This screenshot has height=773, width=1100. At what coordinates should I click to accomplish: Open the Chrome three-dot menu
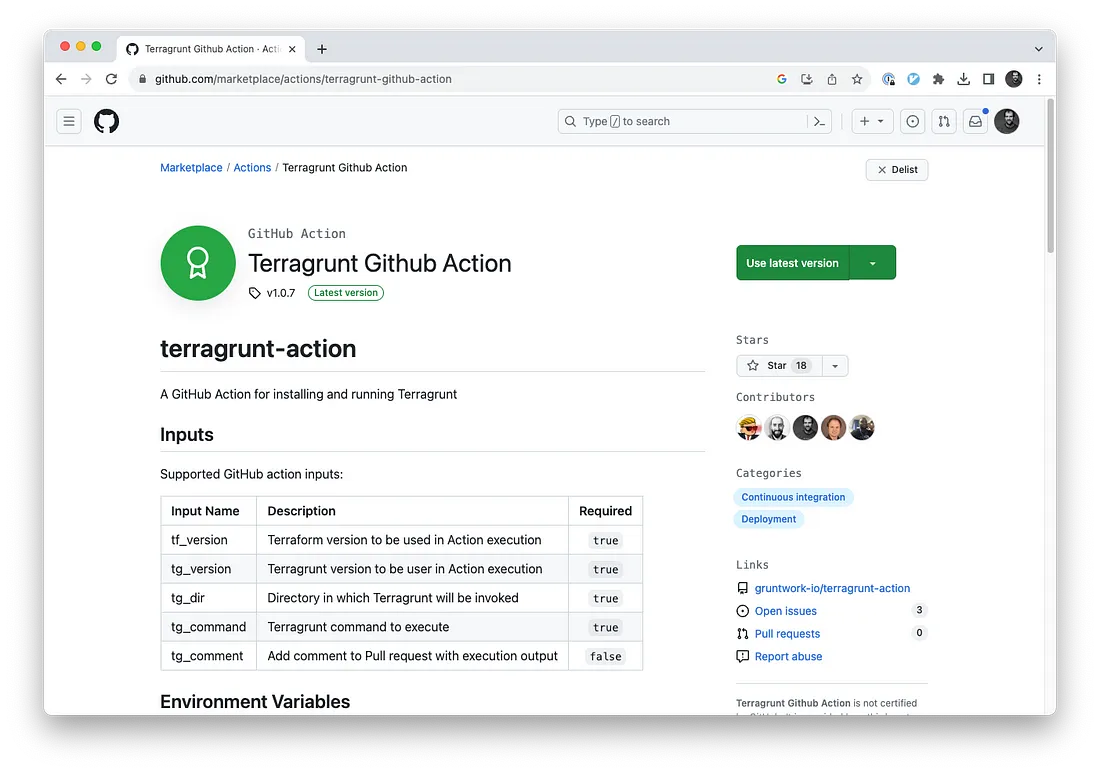pos(1039,79)
